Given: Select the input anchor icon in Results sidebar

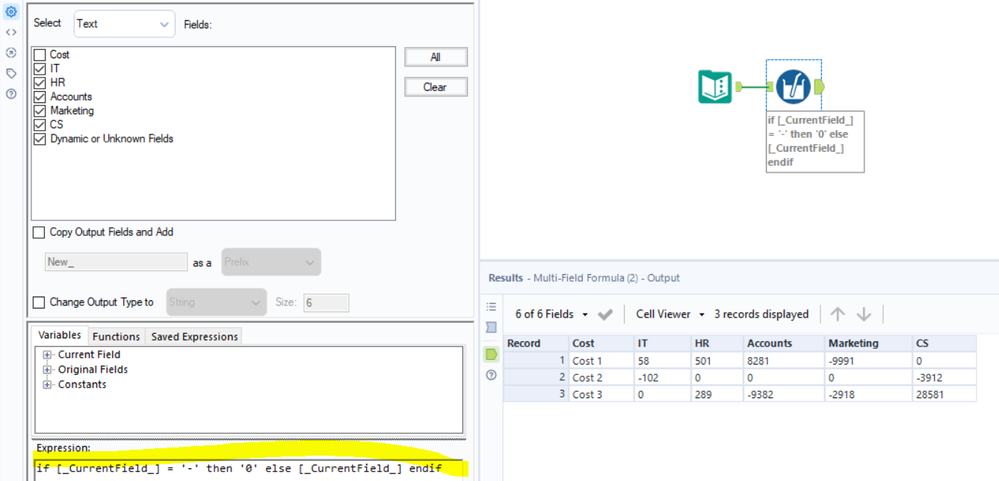Looking at the screenshot, I should click(x=491, y=327).
